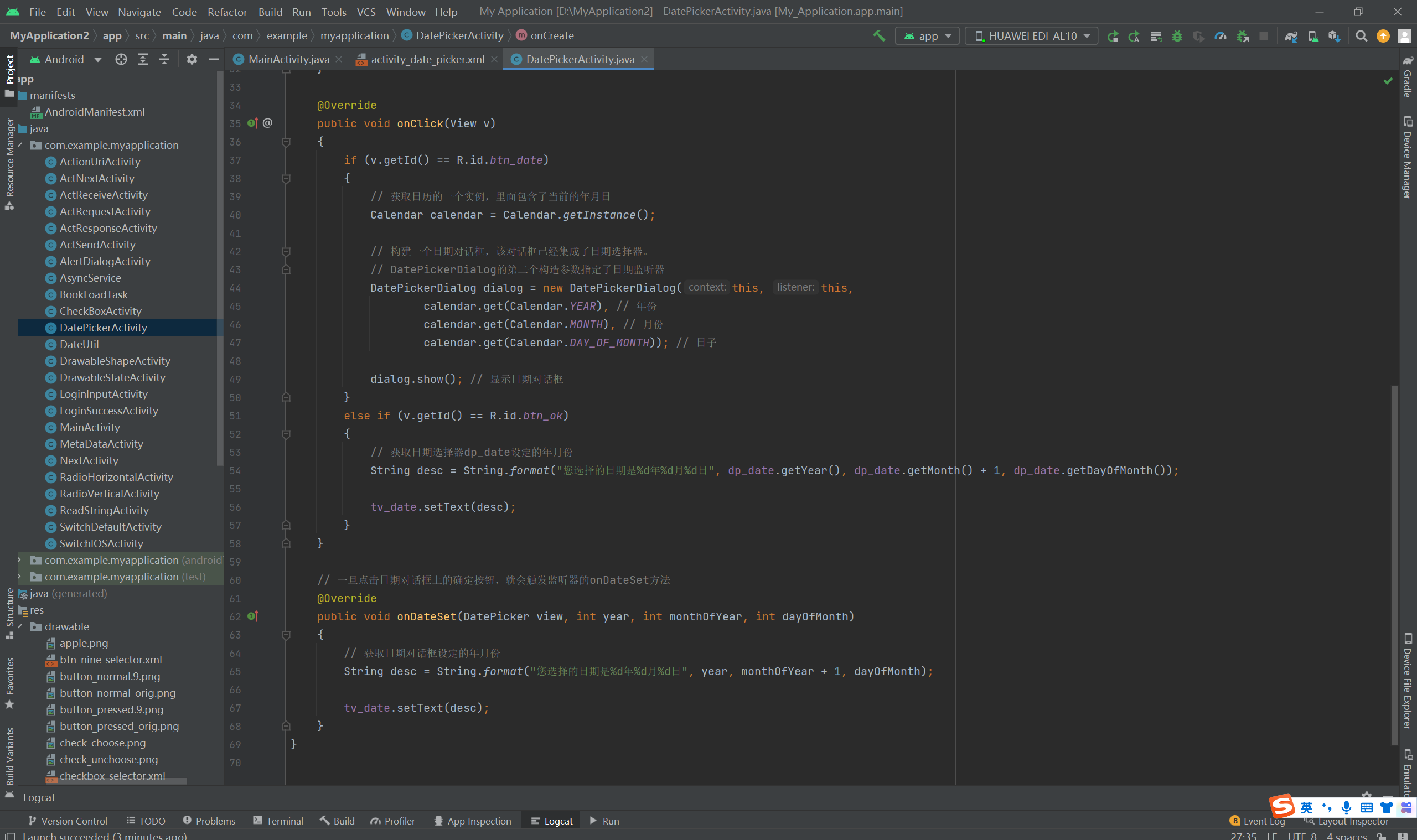Viewport: 1417px width, 840px height.
Task: Open the HUAWEI EDI-AL10 device dropdown
Action: pyautogui.click(x=1031, y=36)
